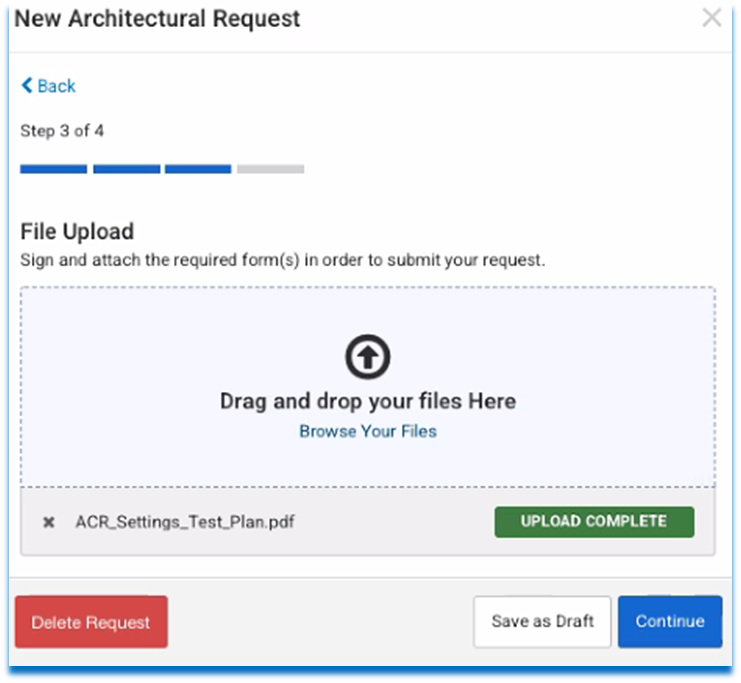Open Browse Your Files link

[368, 431]
